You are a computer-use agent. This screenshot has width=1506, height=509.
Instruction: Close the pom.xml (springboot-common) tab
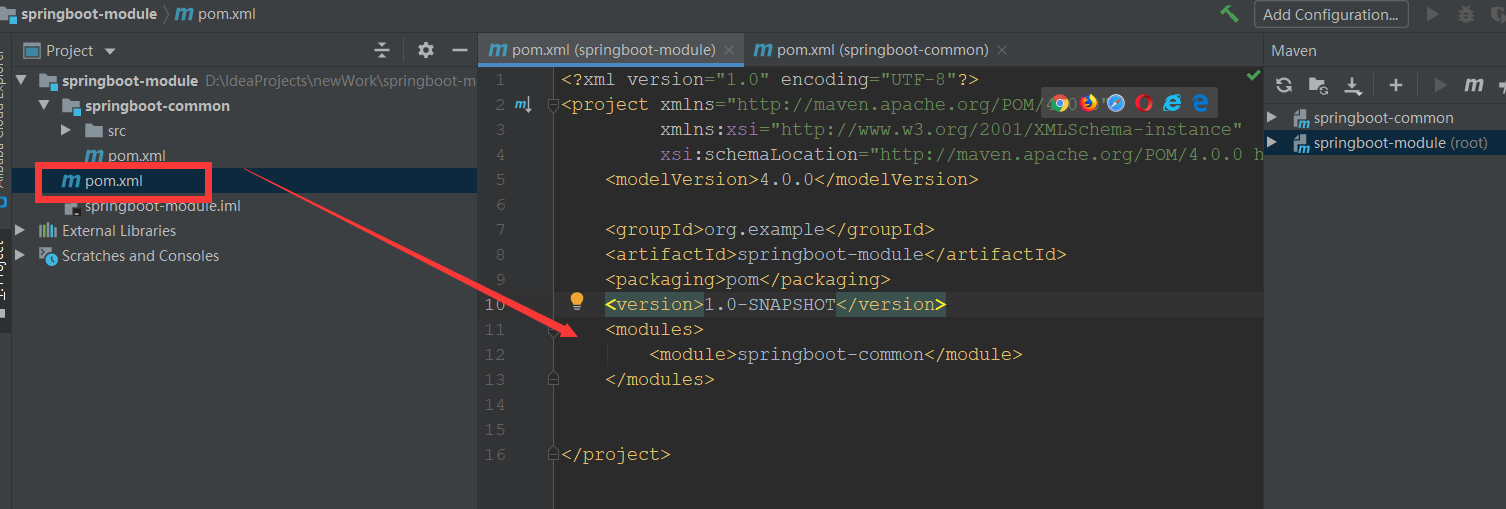(1002, 50)
